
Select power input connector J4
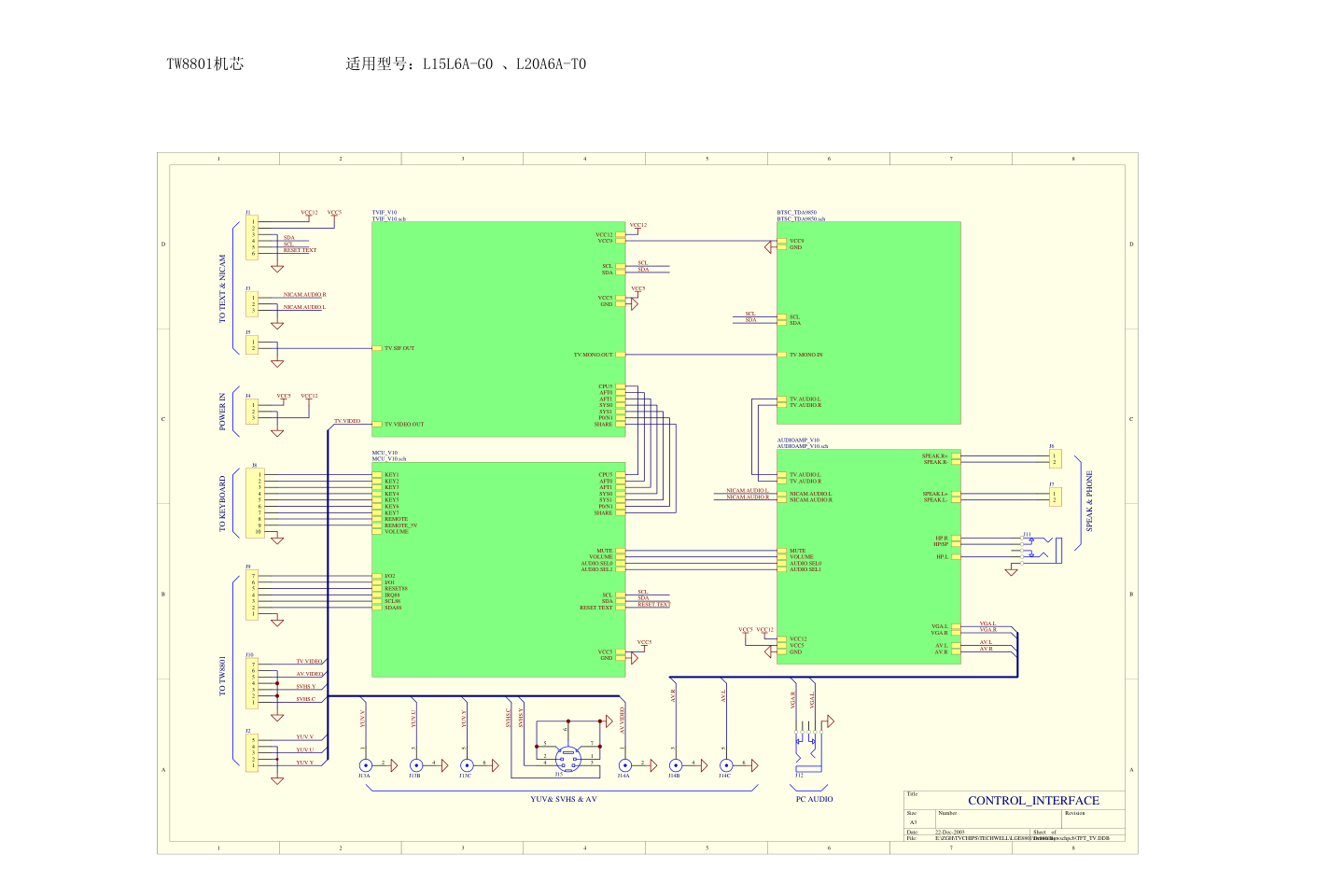[252, 412]
